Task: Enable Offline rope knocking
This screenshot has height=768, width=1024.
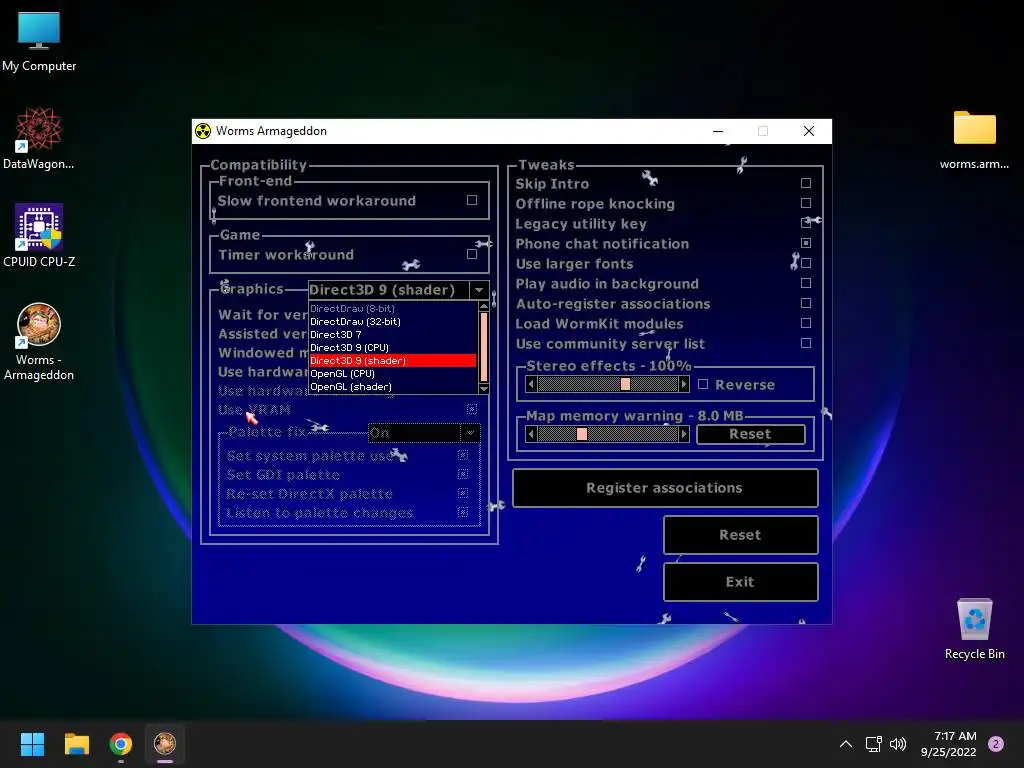Action: click(x=806, y=203)
